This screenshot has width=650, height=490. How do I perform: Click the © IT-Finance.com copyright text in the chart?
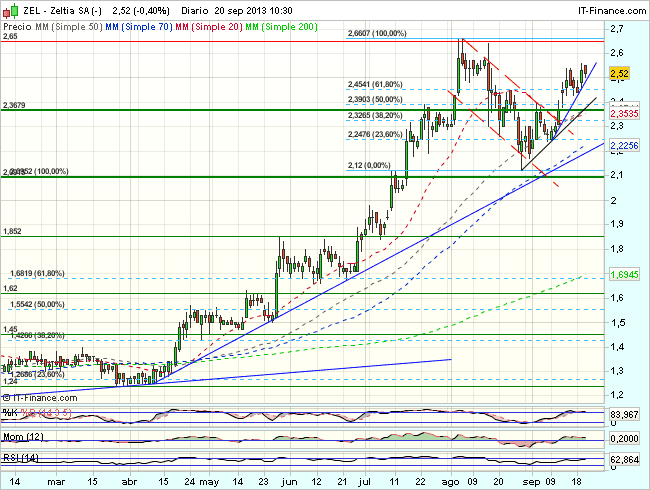click(x=40, y=398)
